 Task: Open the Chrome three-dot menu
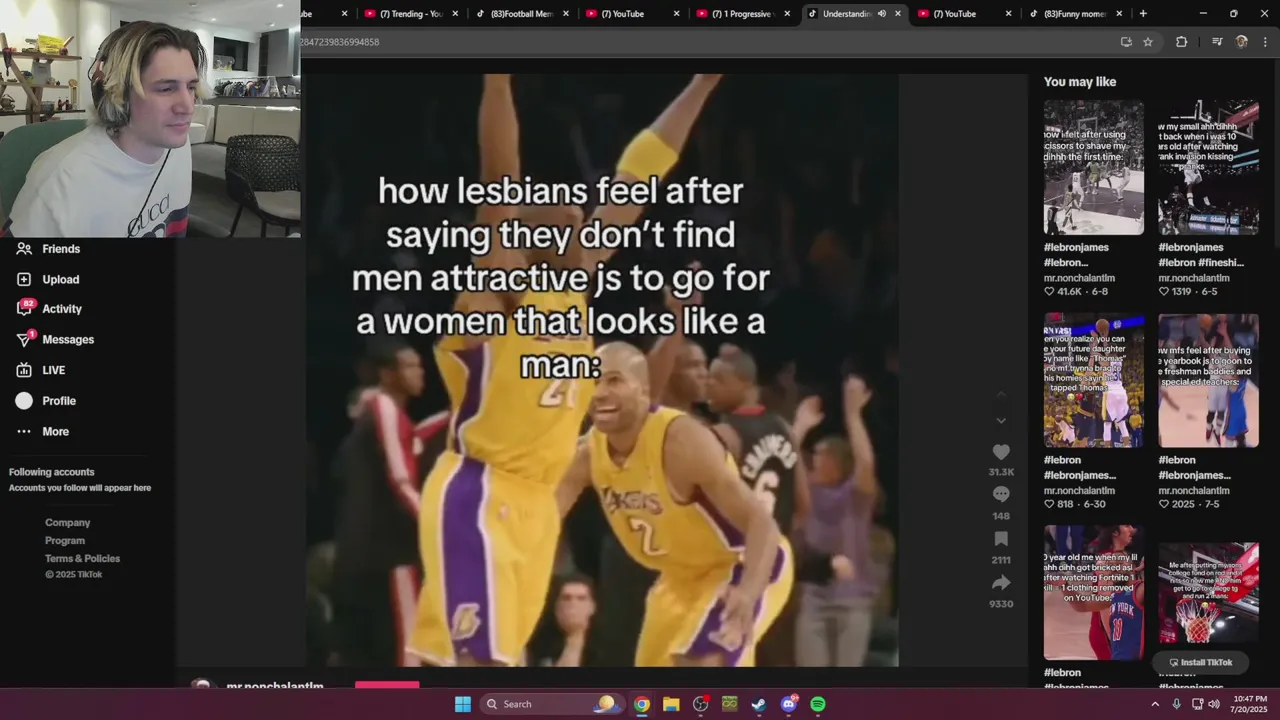[1266, 42]
